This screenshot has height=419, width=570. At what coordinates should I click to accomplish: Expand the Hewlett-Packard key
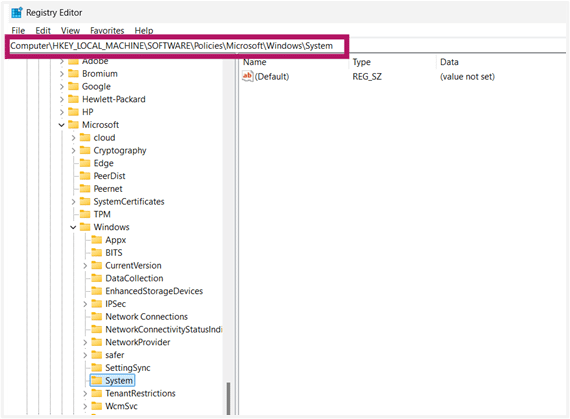(x=61, y=99)
